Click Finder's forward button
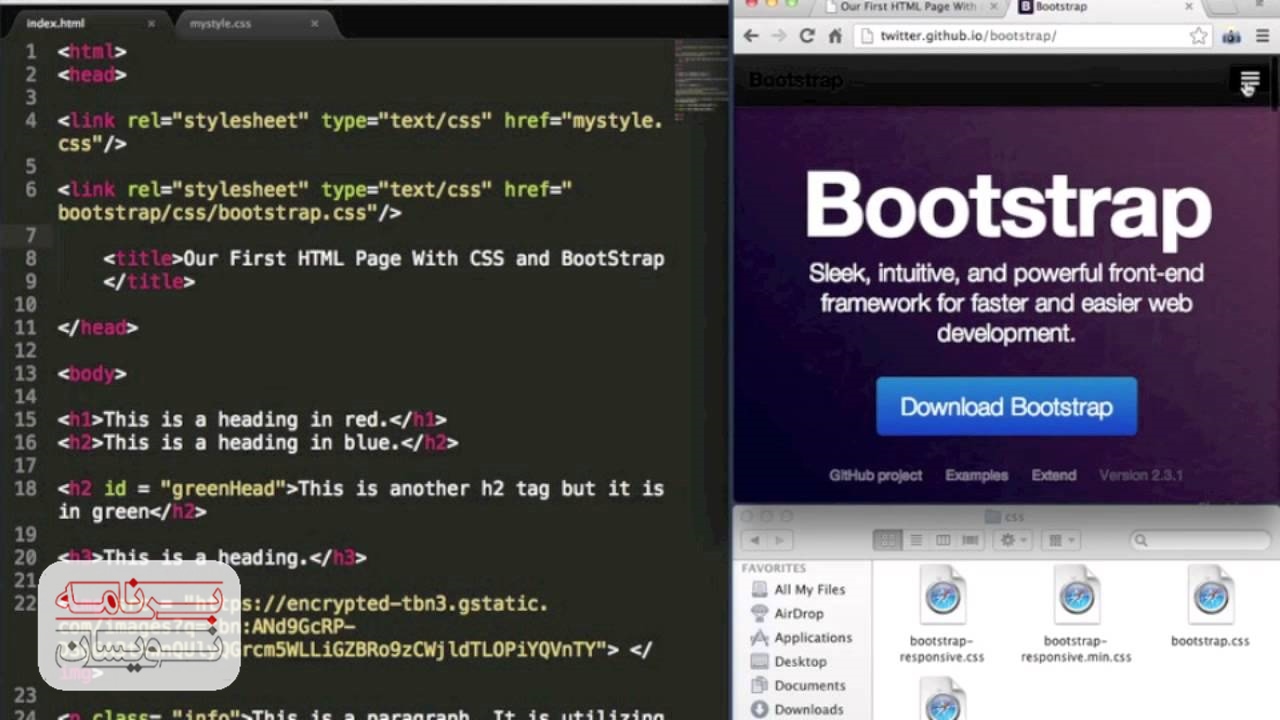Screen dimensions: 1280x720 [x=779, y=540]
